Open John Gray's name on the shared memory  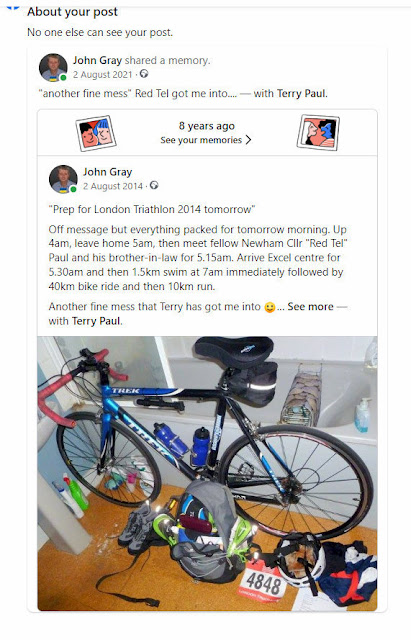click(97, 60)
